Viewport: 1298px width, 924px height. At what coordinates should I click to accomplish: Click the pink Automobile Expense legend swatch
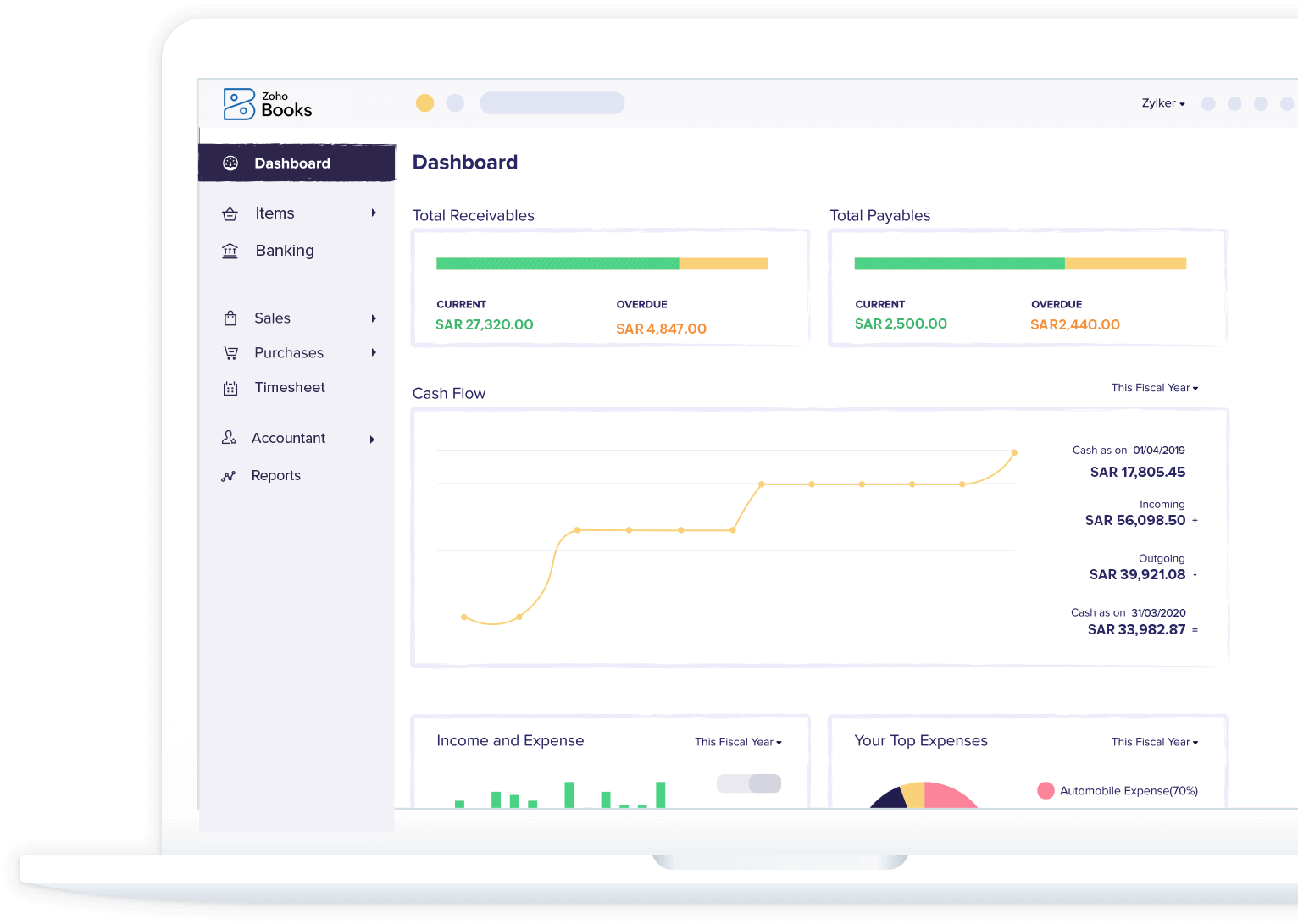1046,790
